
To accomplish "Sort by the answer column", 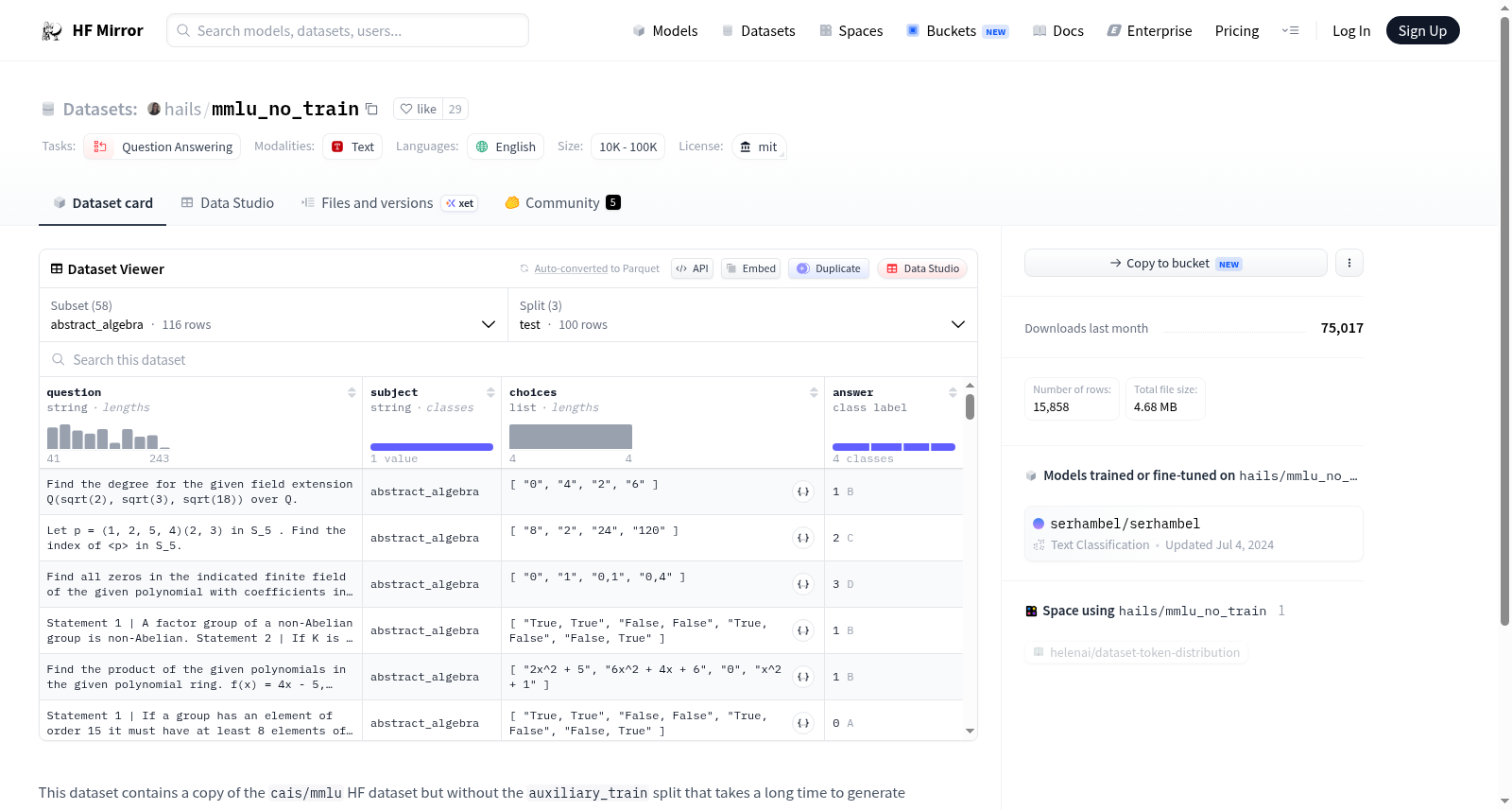I will pyautogui.click(x=953, y=392).
